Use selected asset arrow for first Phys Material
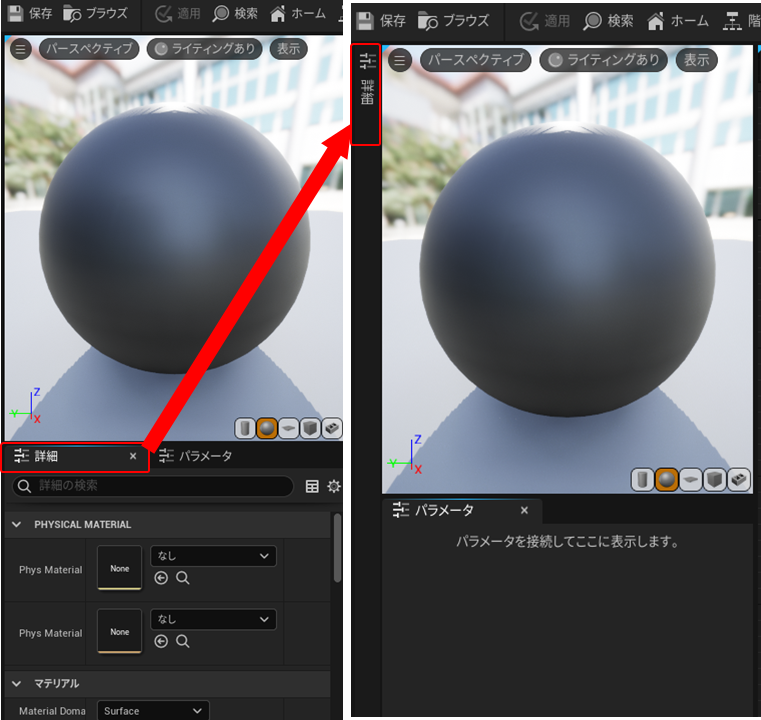Viewport: 761px width, 720px height. [x=161, y=578]
